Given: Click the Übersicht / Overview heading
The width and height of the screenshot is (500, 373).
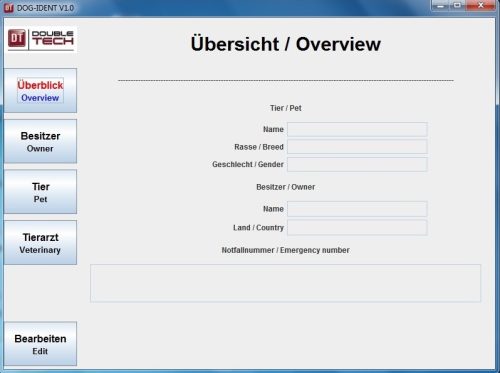Looking at the screenshot, I should click(x=286, y=44).
